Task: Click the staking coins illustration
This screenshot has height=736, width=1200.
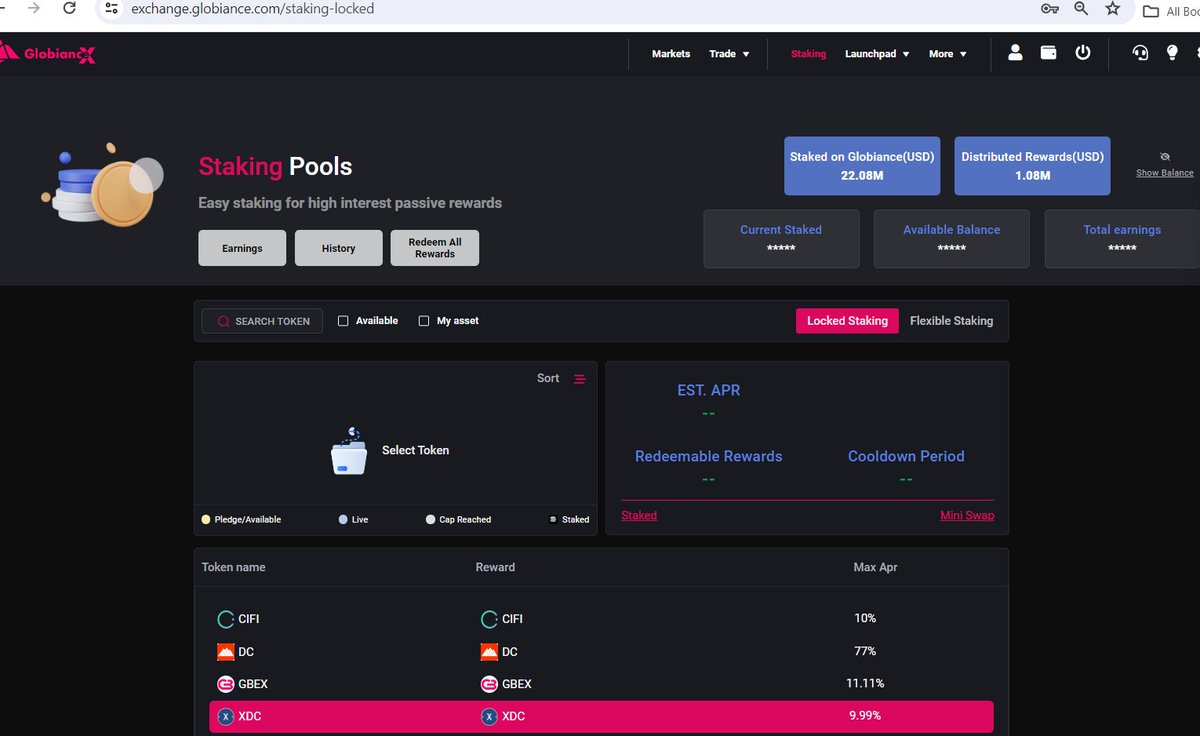Action: point(101,185)
